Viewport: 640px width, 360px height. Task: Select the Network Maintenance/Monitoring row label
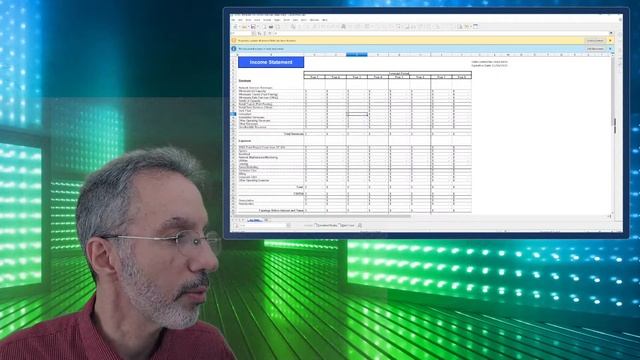(x=258, y=157)
